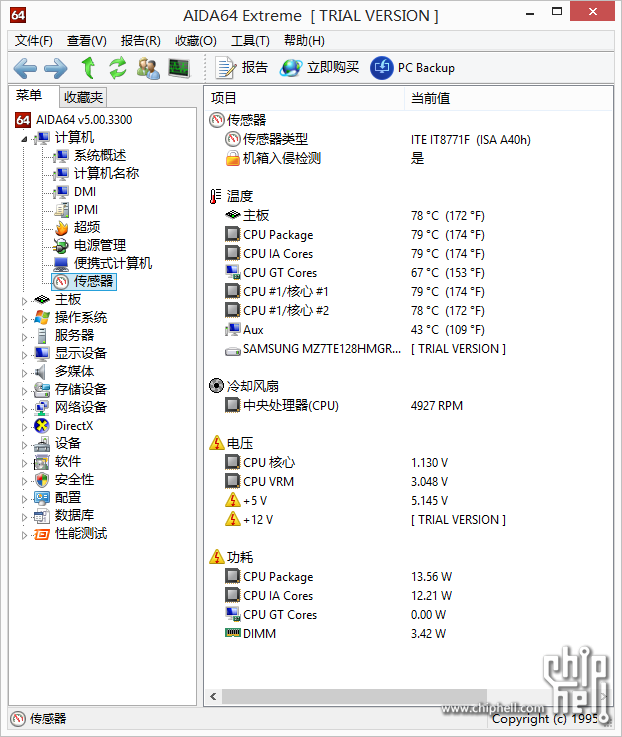Screen dimensions: 622x737
Task: Select CPU GT Cores temperature row
Action: click(409, 273)
